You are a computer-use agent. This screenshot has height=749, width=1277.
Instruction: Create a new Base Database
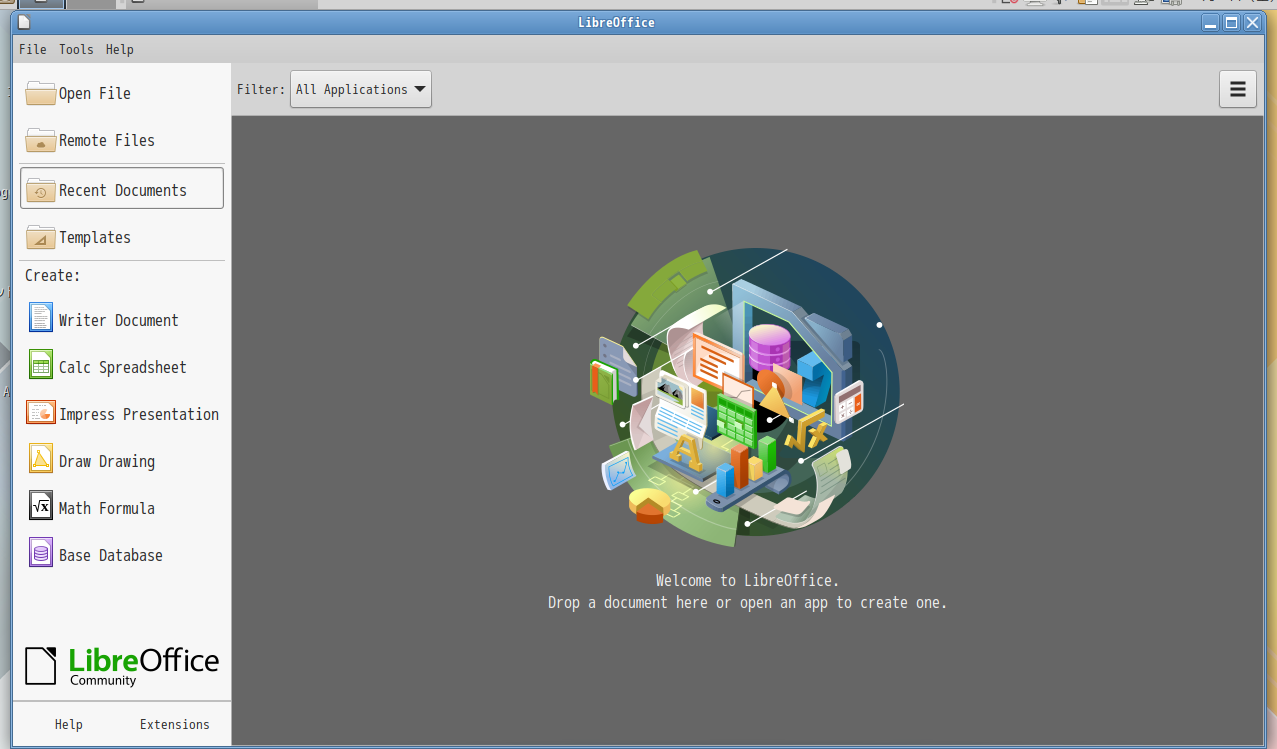pyautogui.click(x=122, y=555)
